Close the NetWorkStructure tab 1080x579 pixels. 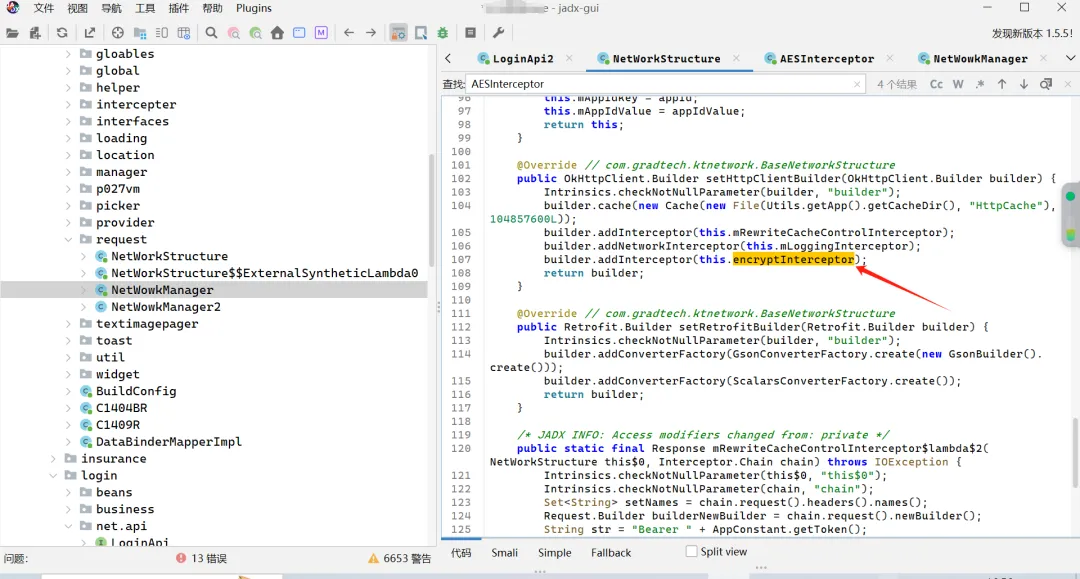point(736,59)
